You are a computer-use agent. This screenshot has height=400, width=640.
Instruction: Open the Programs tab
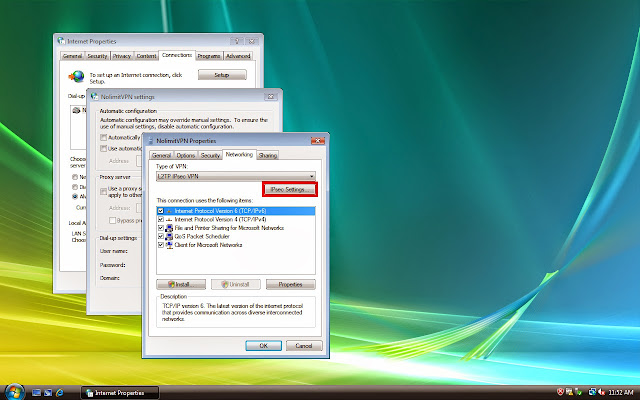click(209, 56)
